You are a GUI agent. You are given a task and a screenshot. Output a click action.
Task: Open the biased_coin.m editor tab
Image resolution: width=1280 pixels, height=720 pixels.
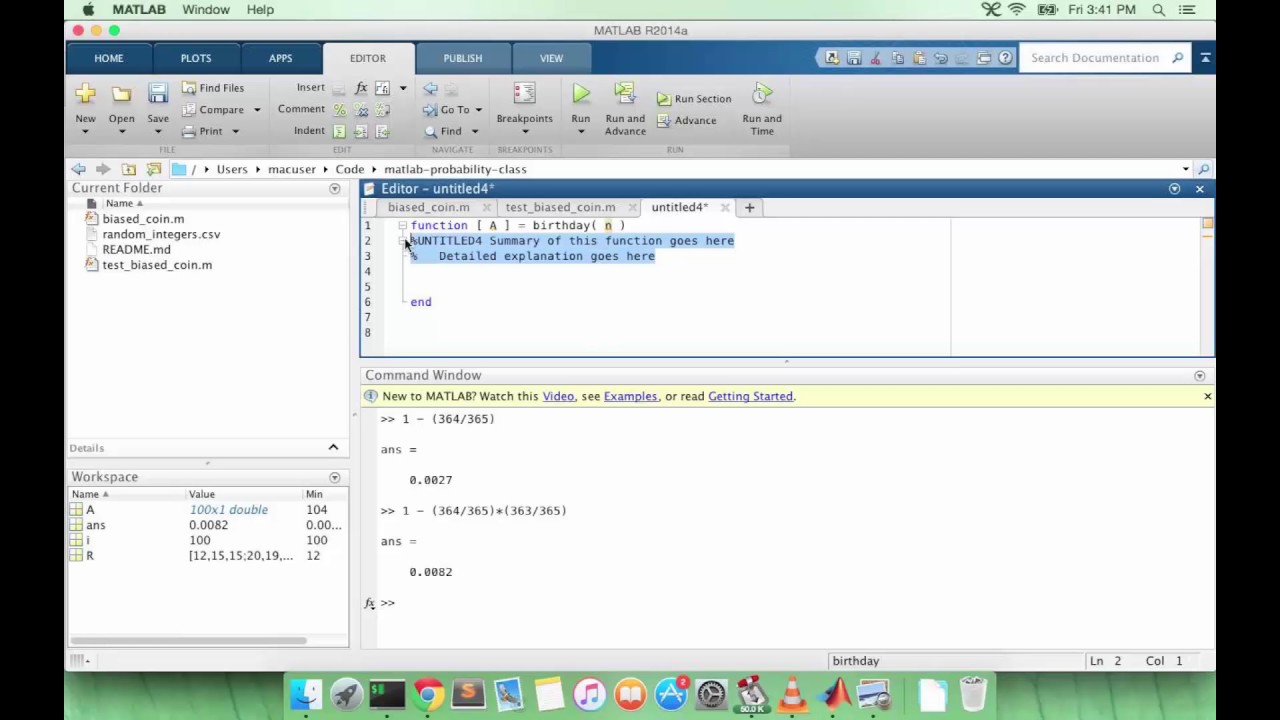pos(429,207)
